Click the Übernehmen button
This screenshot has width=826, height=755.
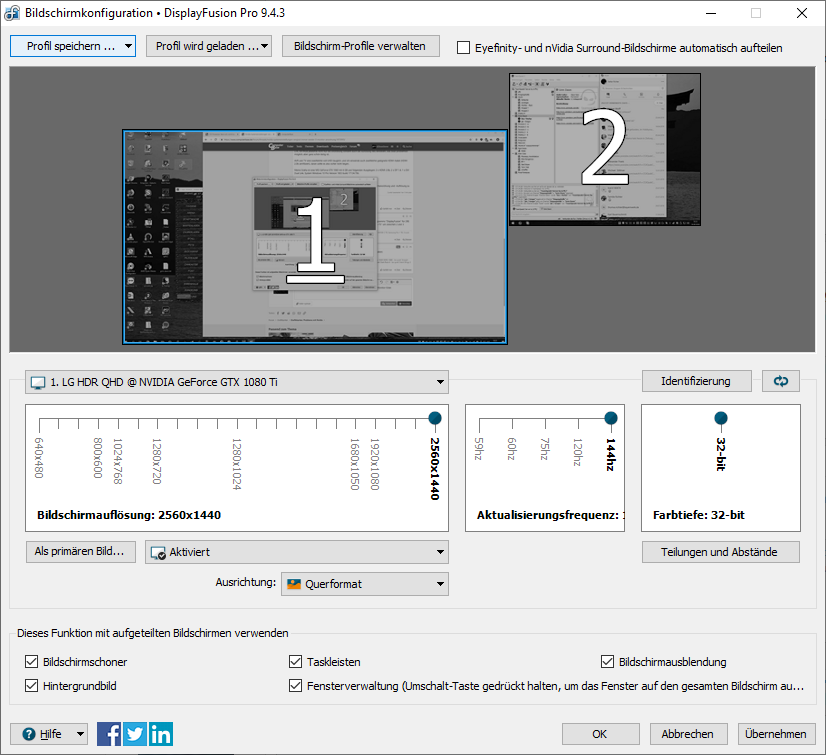coord(776,734)
